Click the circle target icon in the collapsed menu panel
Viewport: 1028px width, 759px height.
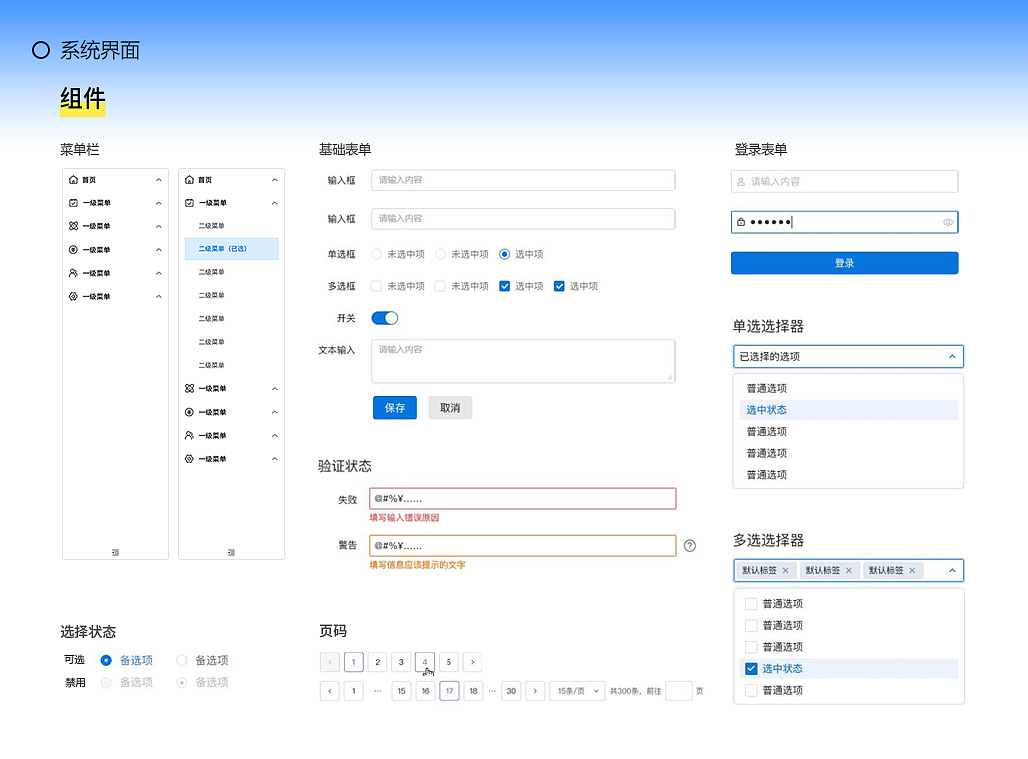[x=73, y=250]
